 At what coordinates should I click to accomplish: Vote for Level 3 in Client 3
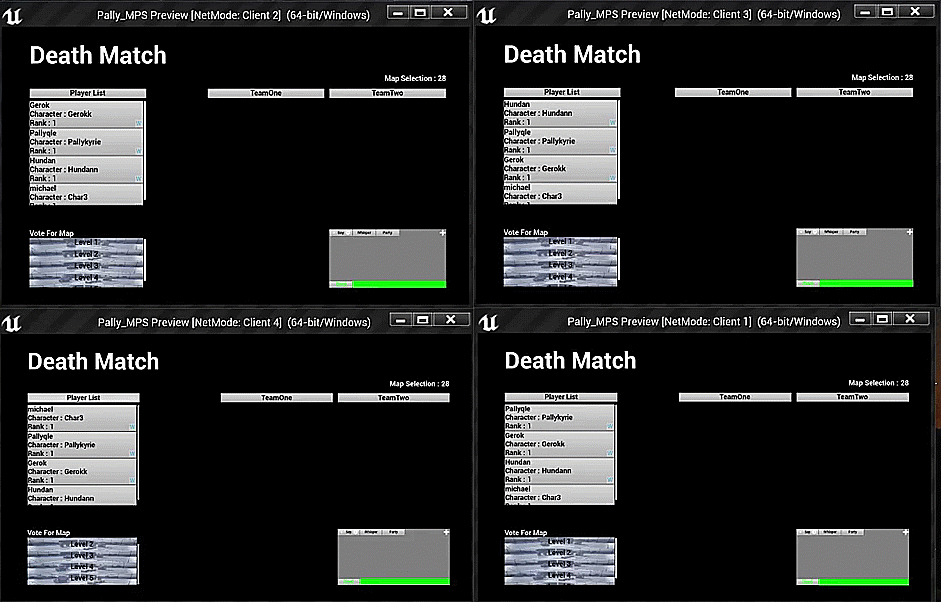click(560, 265)
